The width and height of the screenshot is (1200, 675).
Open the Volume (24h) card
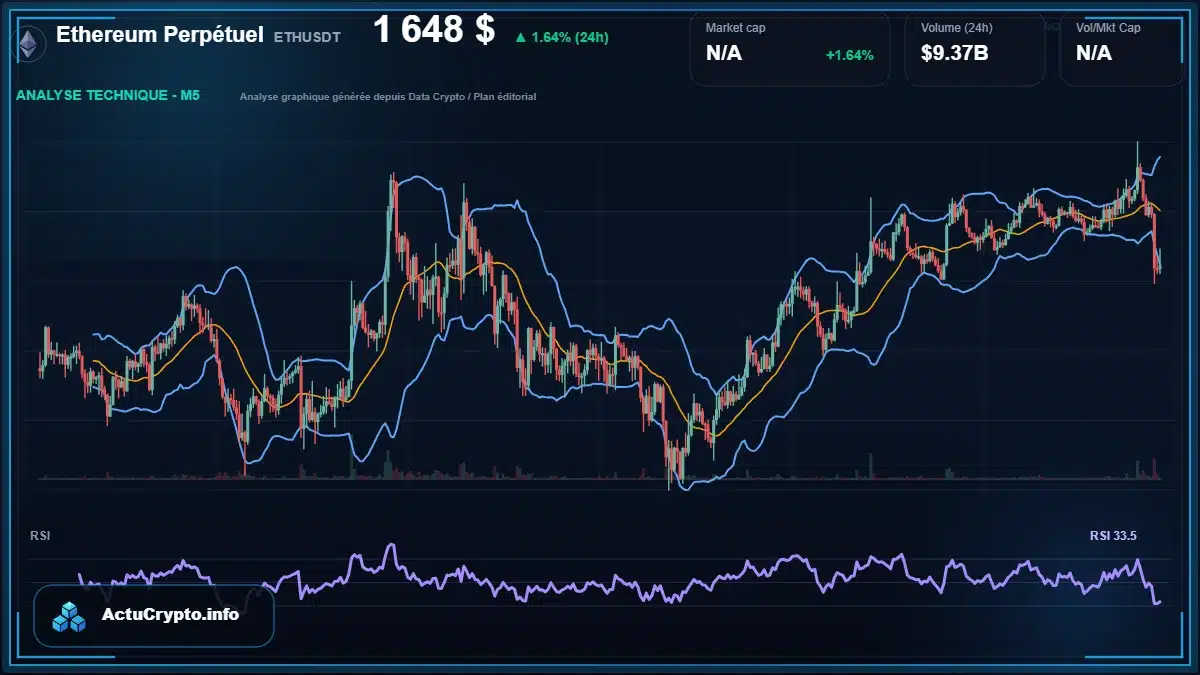(x=975, y=48)
